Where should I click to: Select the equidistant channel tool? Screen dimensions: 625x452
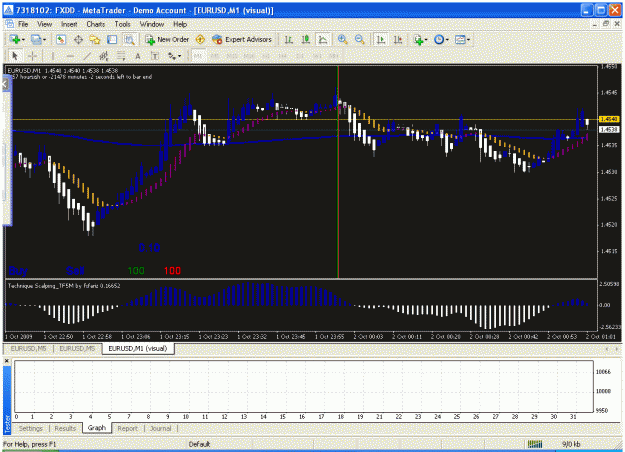point(104,56)
